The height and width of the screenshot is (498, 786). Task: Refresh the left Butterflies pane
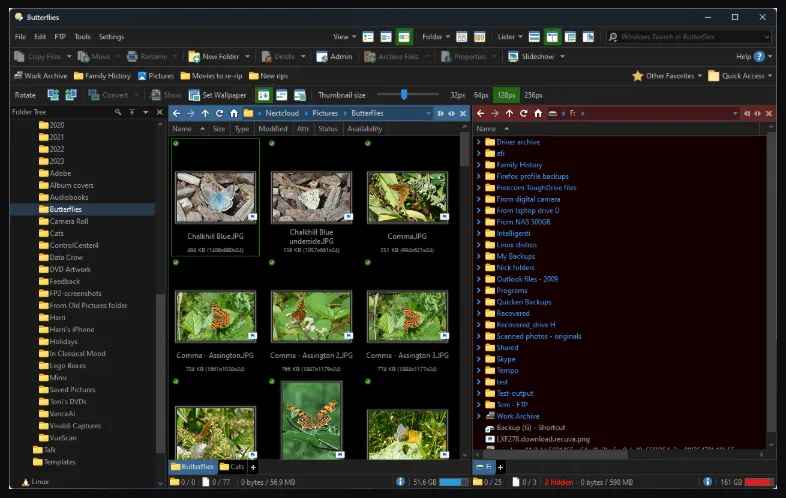[219, 113]
